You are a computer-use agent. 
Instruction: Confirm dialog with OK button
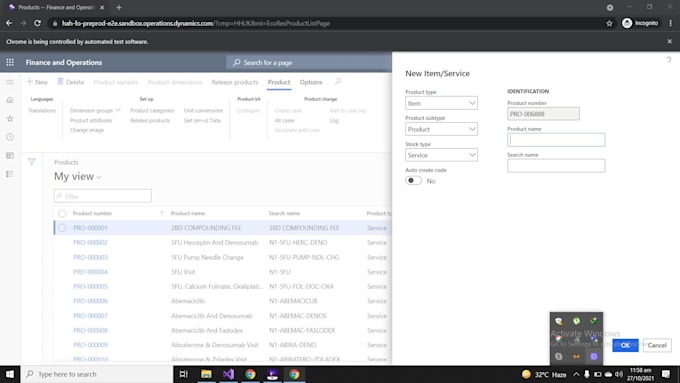click(625, 345)
